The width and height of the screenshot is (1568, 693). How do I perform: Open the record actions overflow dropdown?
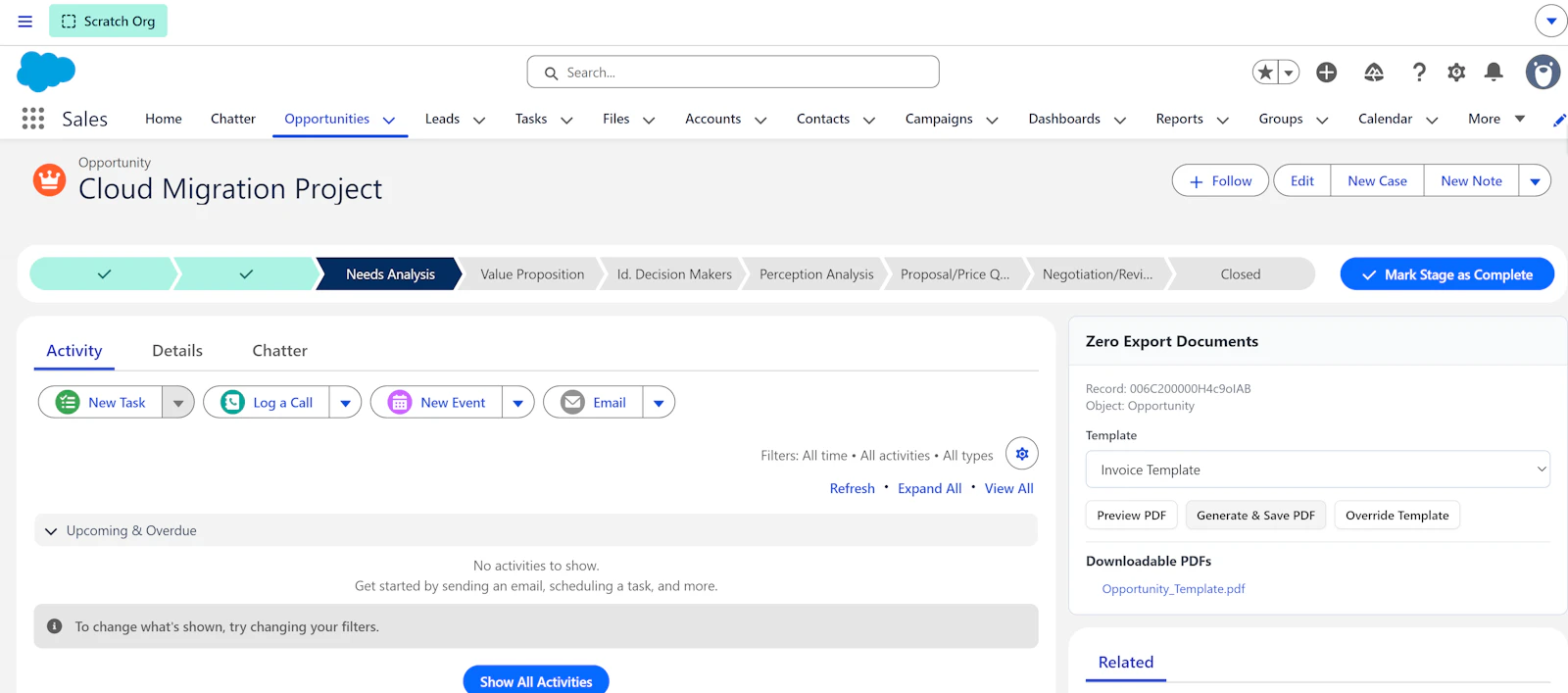point(1535,180)
